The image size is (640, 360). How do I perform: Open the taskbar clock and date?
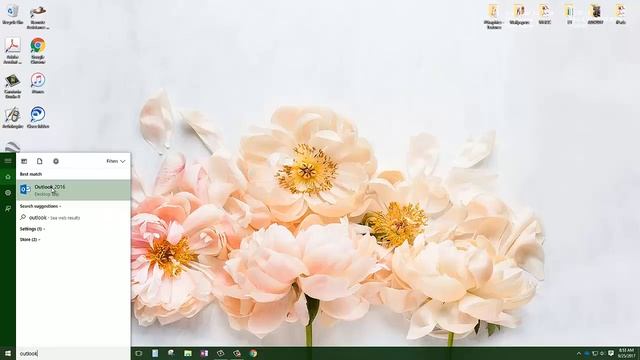tap(626, 353)
